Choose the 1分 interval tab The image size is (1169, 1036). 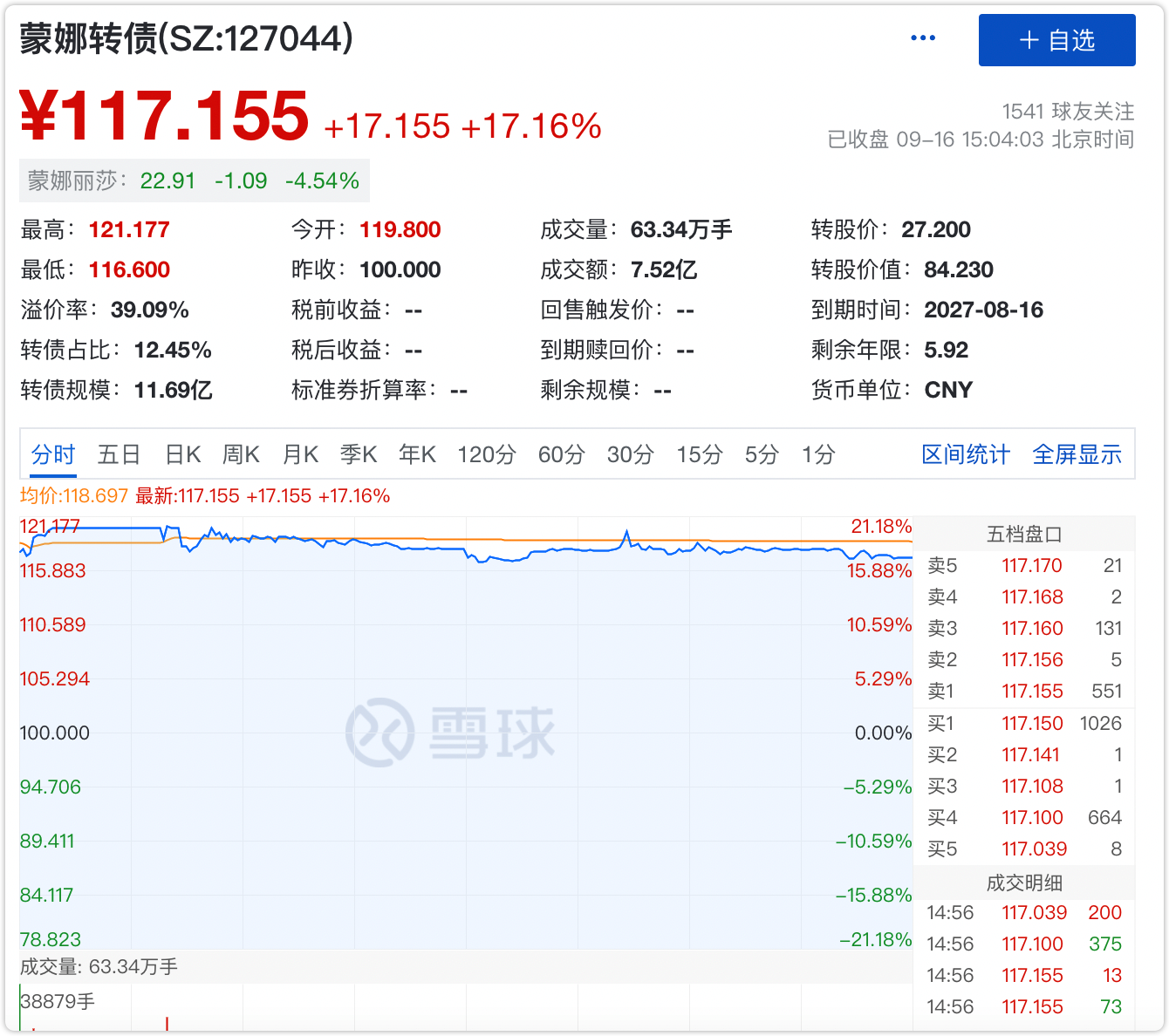click(818, 454)
